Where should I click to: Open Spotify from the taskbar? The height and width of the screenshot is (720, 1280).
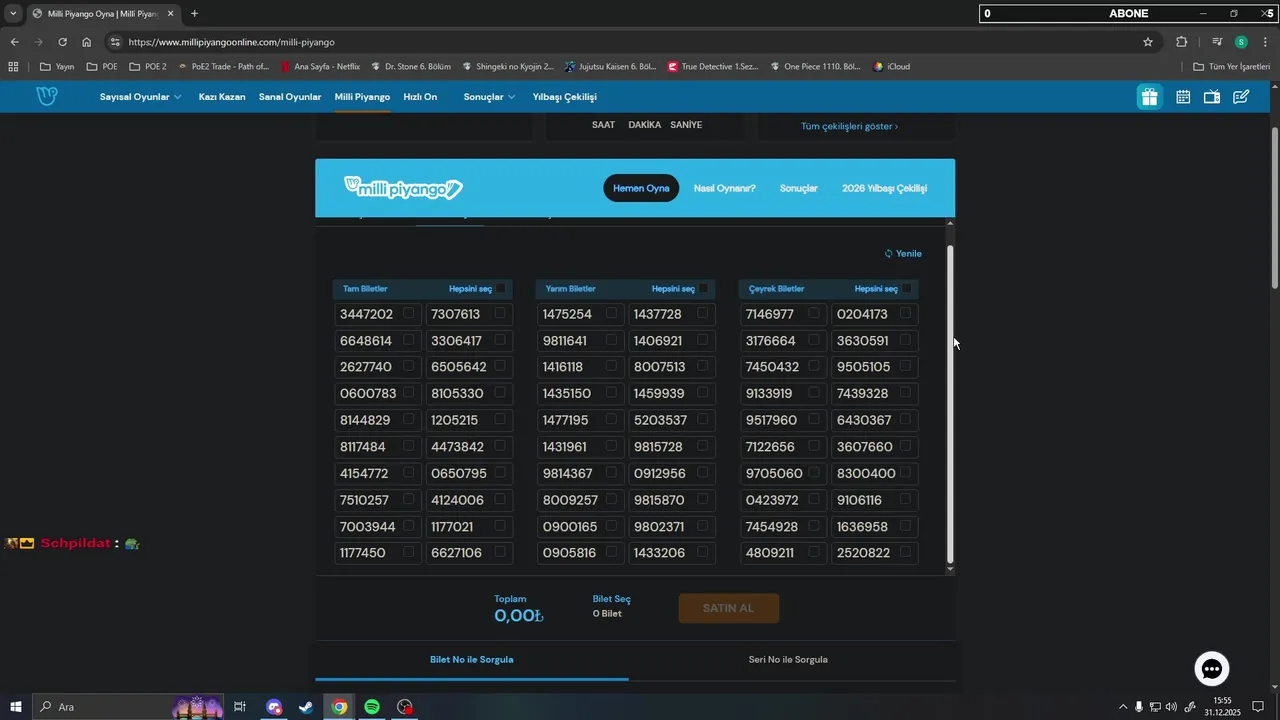[372, 707]
